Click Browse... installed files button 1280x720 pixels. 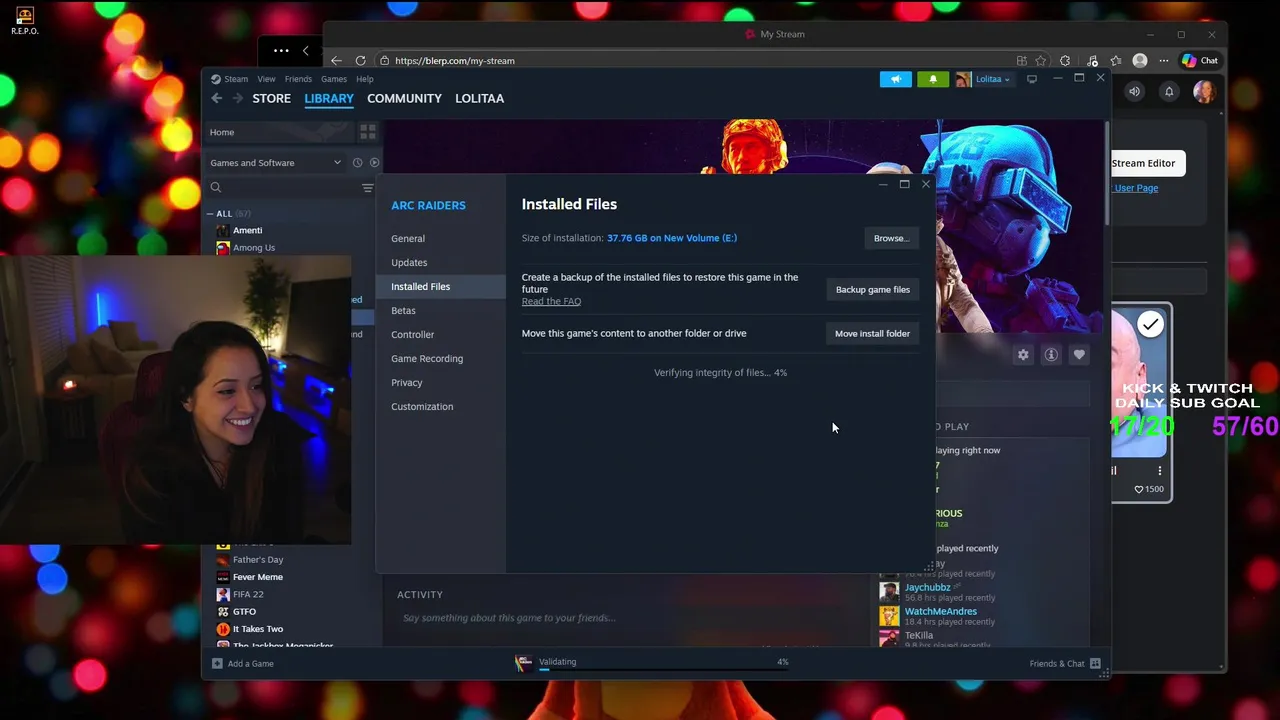891,238
